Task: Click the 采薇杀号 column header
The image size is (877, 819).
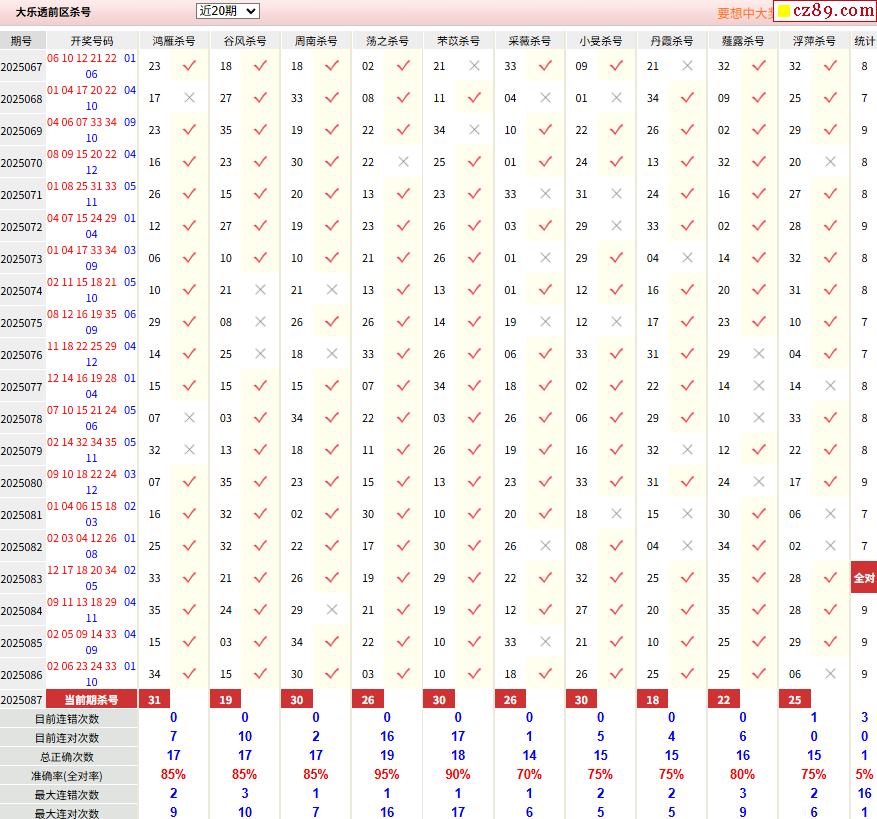Action: click(530, 41)
